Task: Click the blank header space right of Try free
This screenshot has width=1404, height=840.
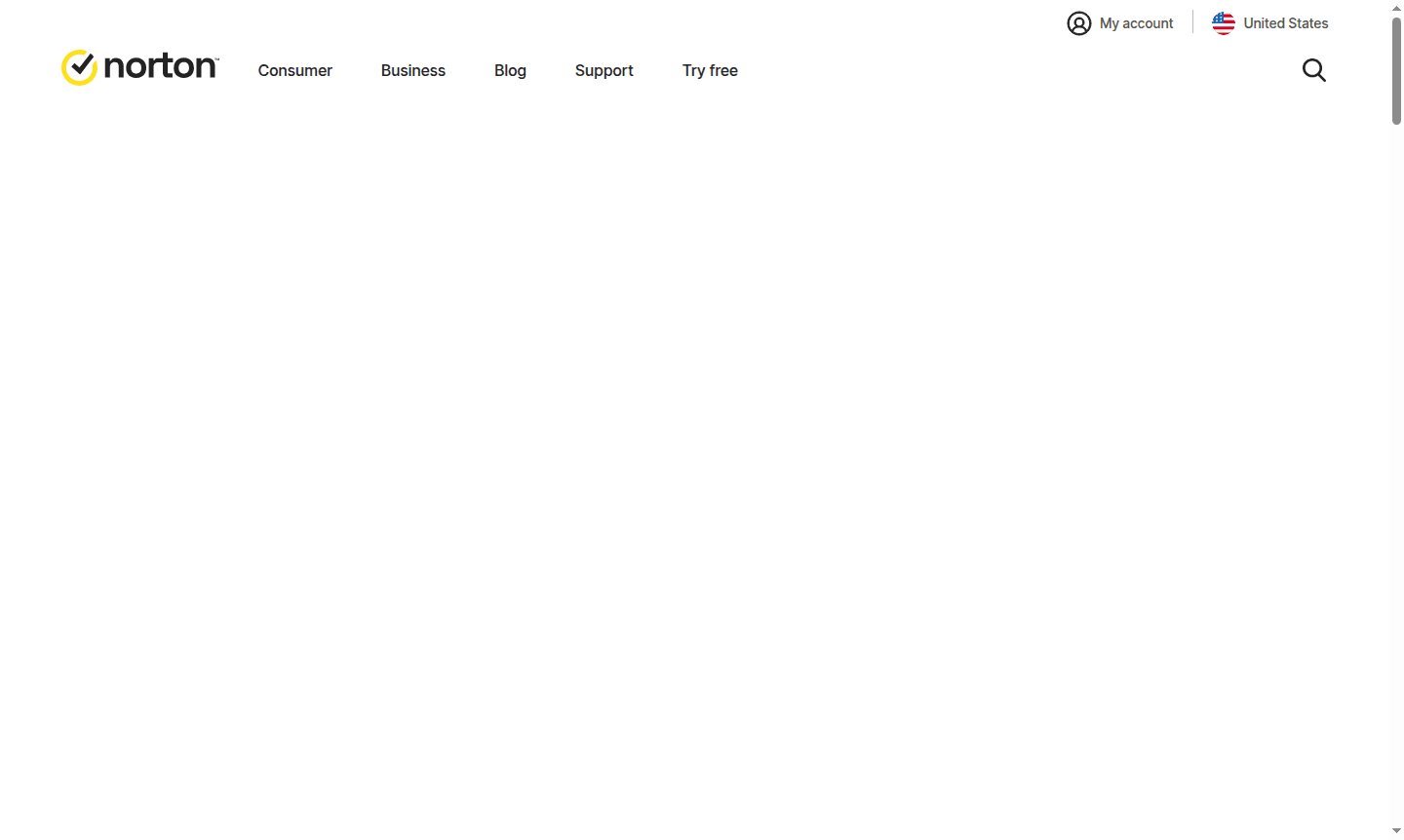Action: pyautogui.click(x=975, y=70)
